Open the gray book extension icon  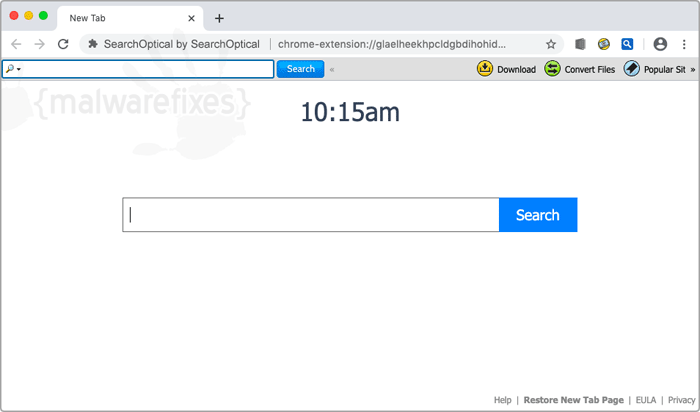[580, 44]
